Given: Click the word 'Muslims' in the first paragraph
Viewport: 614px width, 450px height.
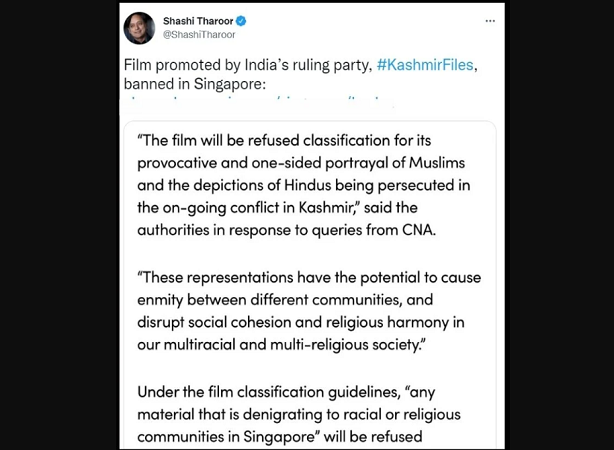Looking at the screenshot, I should (437, 163).
